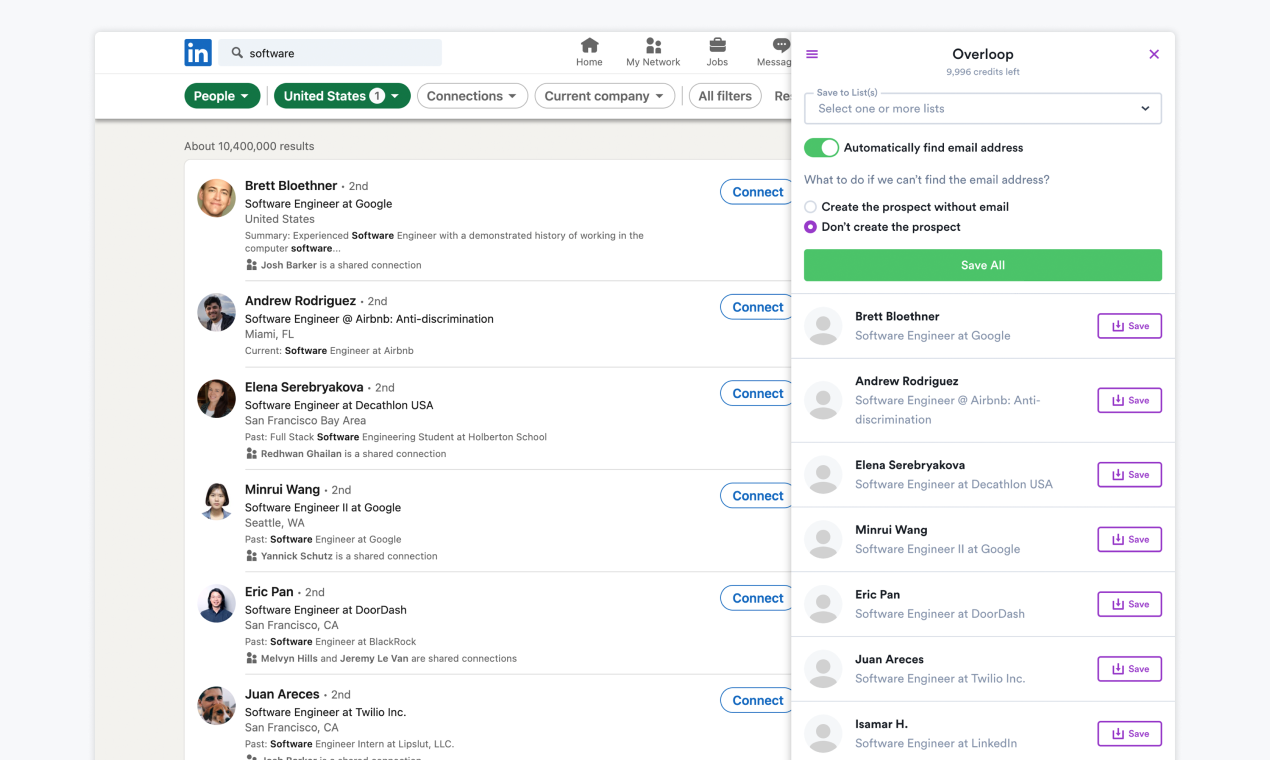Click the software search input field

tap(330, 52)
